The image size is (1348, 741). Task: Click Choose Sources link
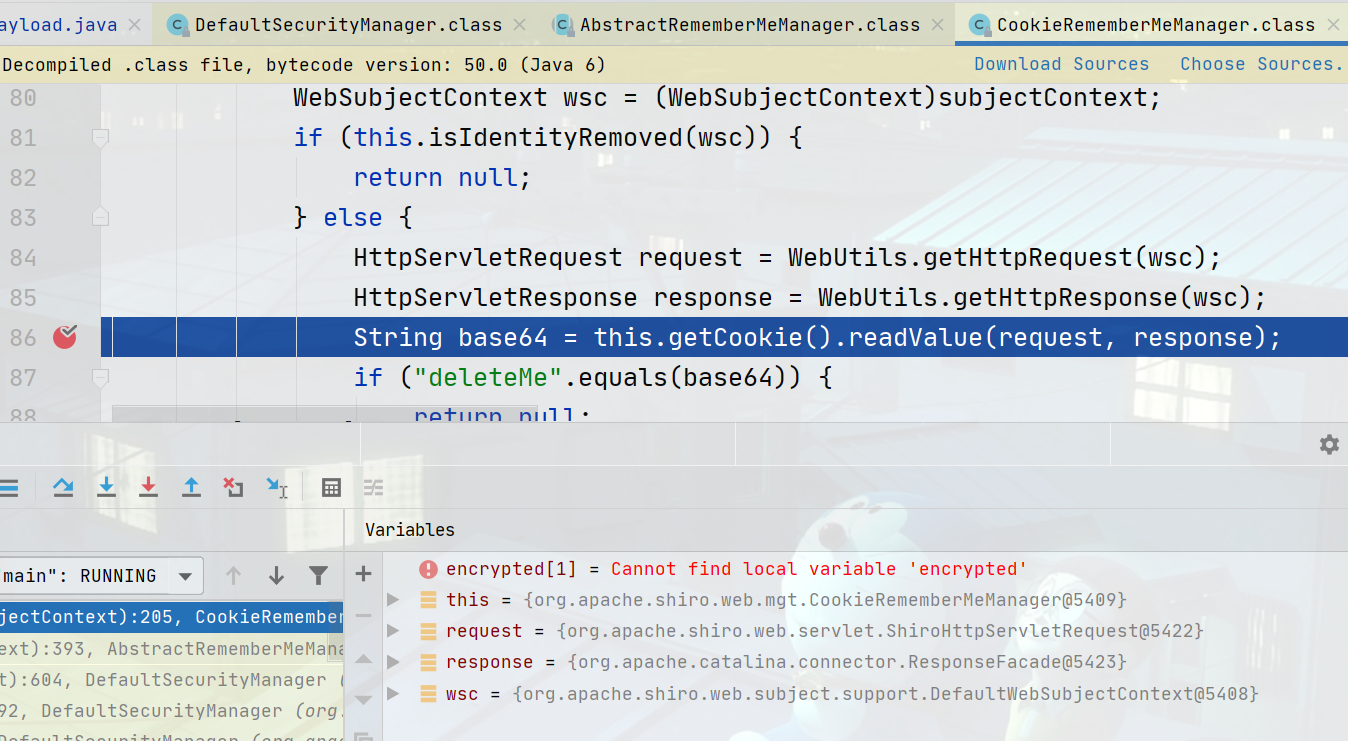1261,64
